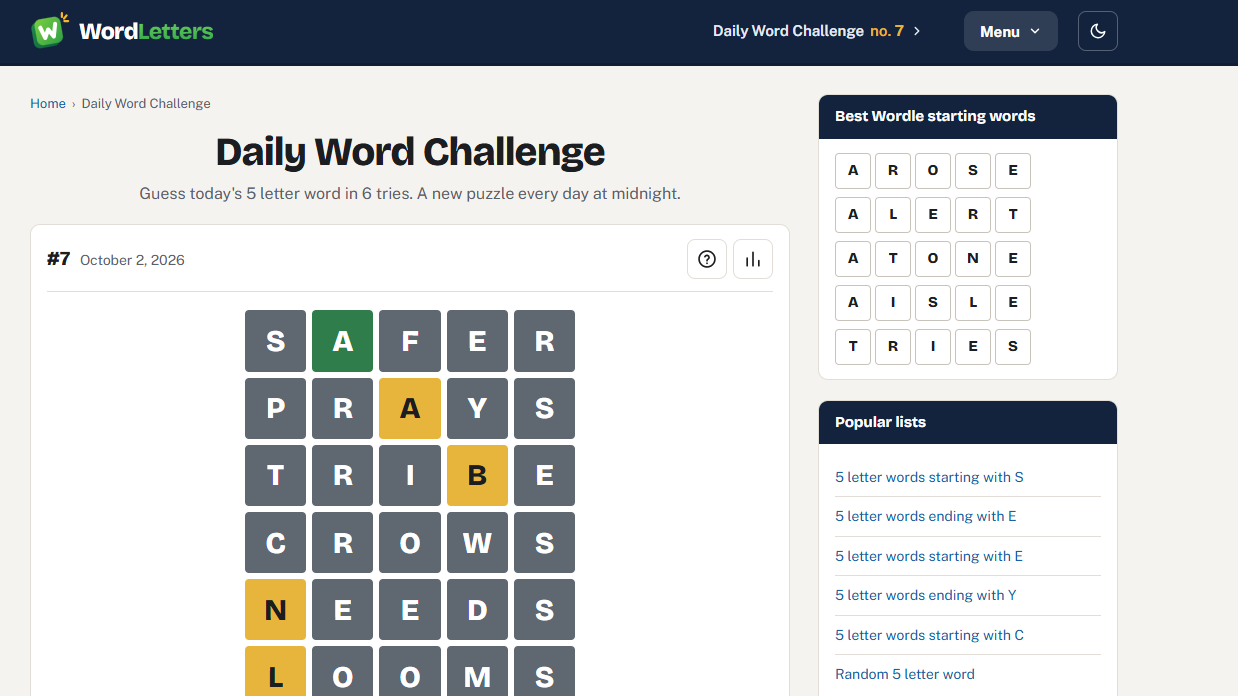Click the green A tile in SAFER
The width and height of the screenshot is (1238, 696).
coord(343,341)
